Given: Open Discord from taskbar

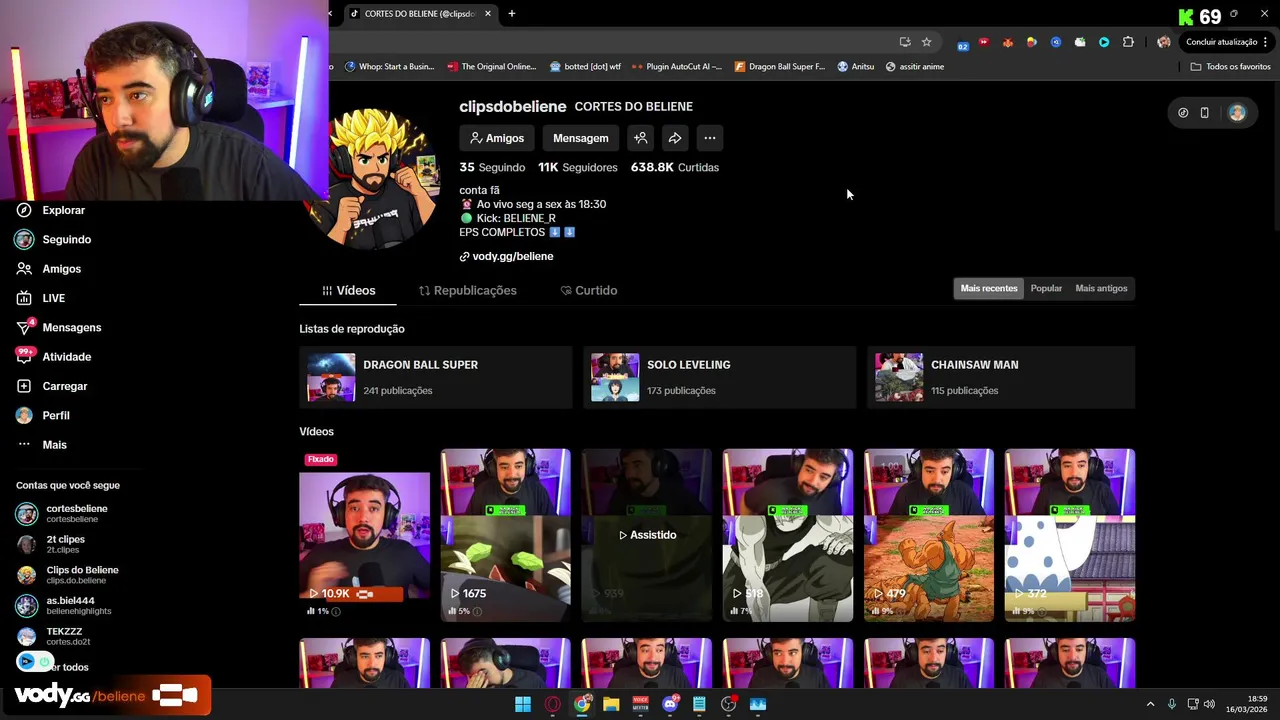Looking at the screenshot, I should point(670,704).
